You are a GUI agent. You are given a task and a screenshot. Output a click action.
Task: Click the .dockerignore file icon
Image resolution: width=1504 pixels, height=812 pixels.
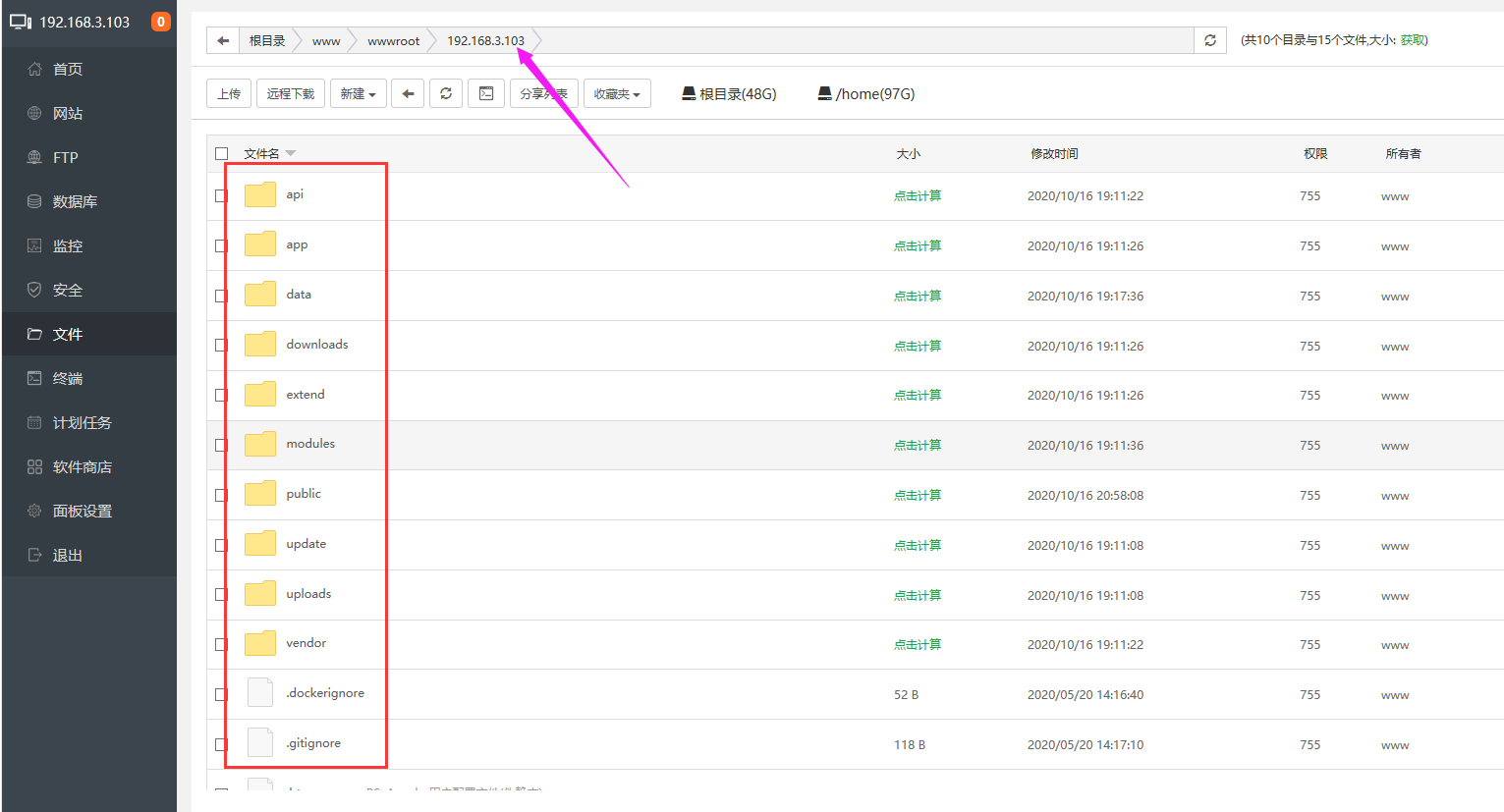260,692
